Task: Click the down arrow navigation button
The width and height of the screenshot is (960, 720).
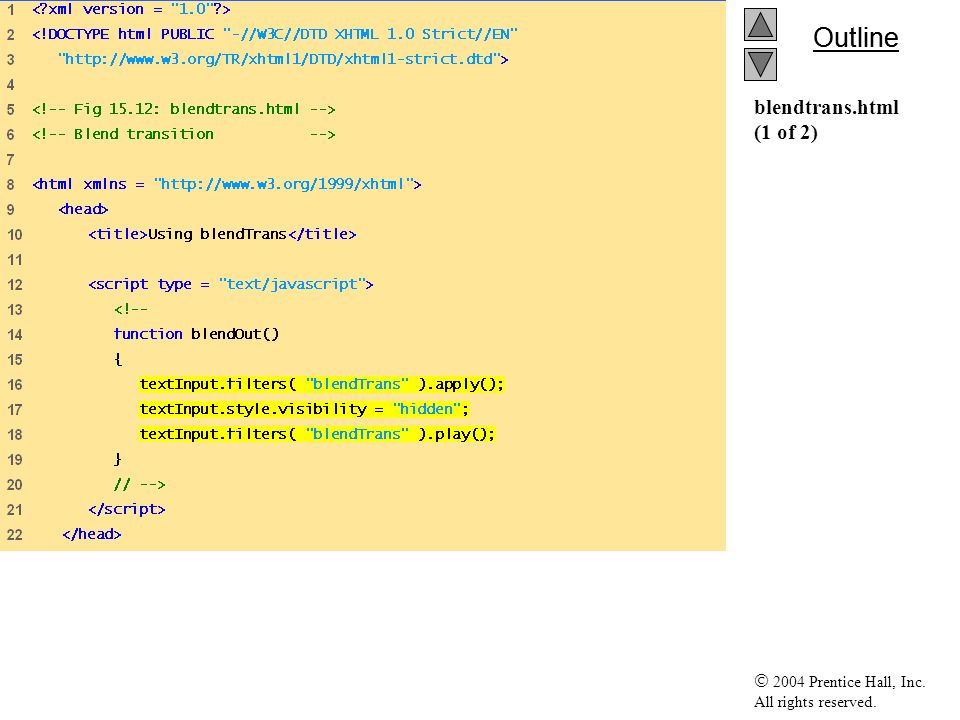Action: tap(760, 64)
